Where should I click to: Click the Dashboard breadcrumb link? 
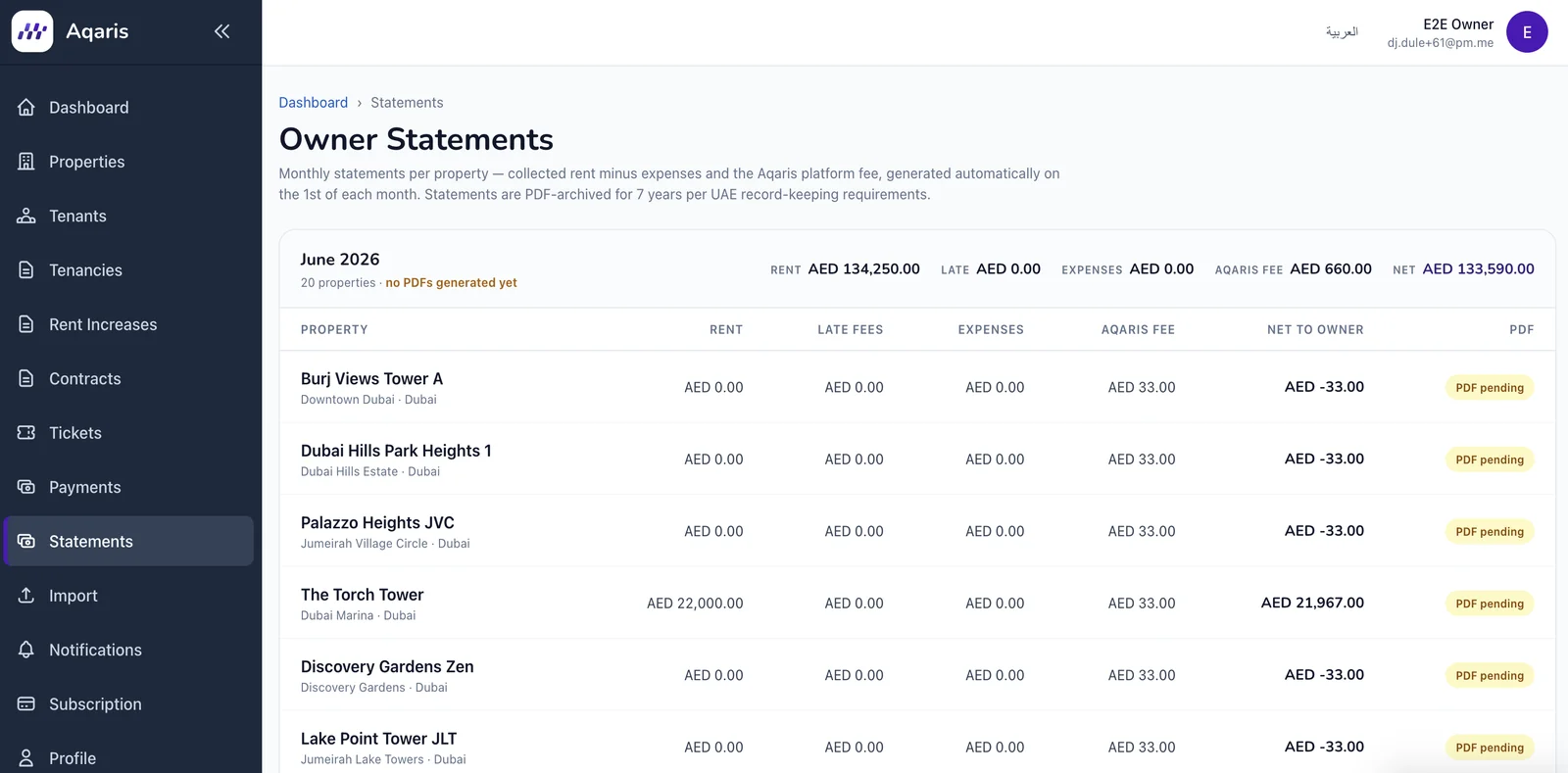point(313,102)
